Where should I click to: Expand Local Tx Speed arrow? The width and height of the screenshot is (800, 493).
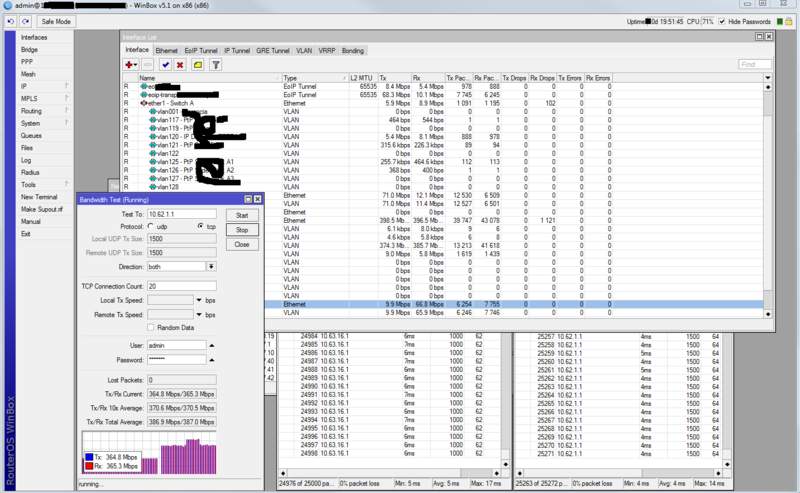click(199, 300)
